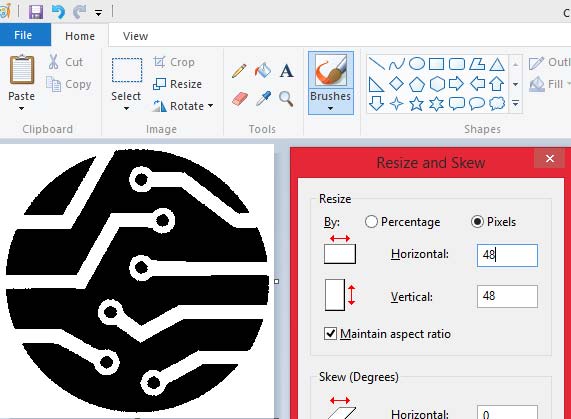The image size is (571, 419).
Task: Select the Polygon shape
Action: pos(477,64)
